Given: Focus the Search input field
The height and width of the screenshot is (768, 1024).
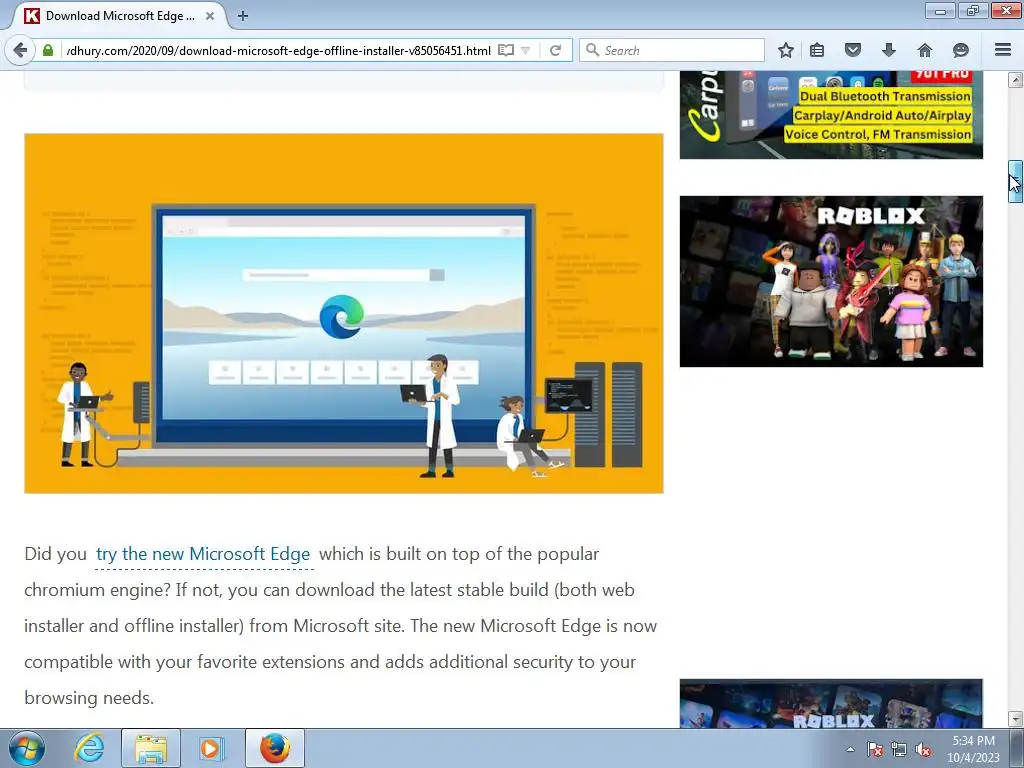Looking at the screenshot, I should [x=672, y=50].
